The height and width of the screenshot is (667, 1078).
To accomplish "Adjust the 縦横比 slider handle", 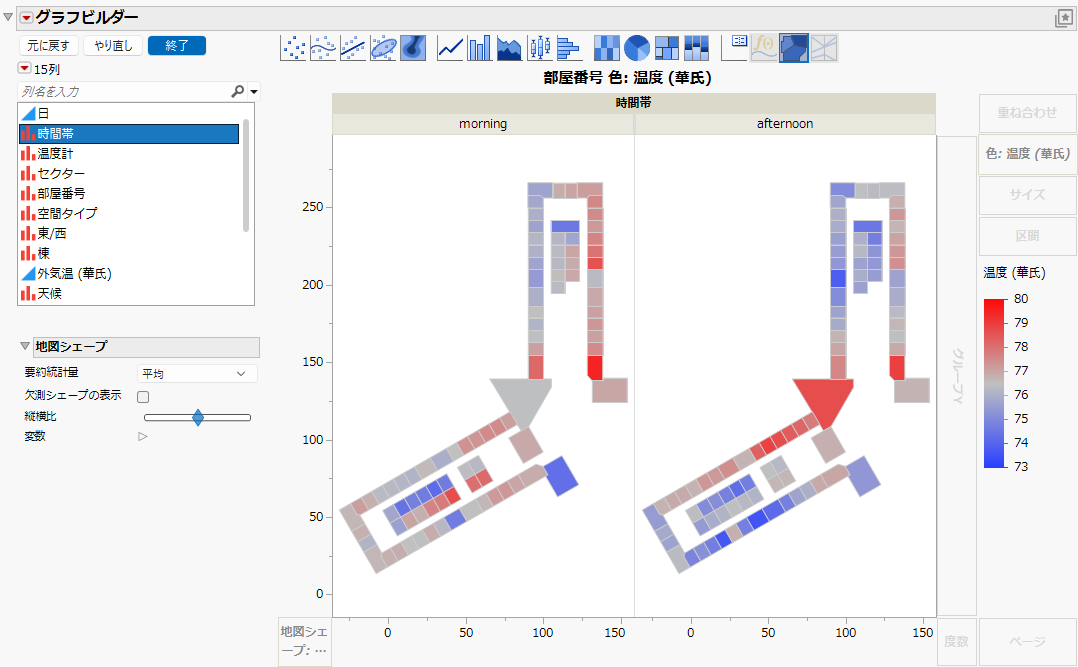I will 198,417.
